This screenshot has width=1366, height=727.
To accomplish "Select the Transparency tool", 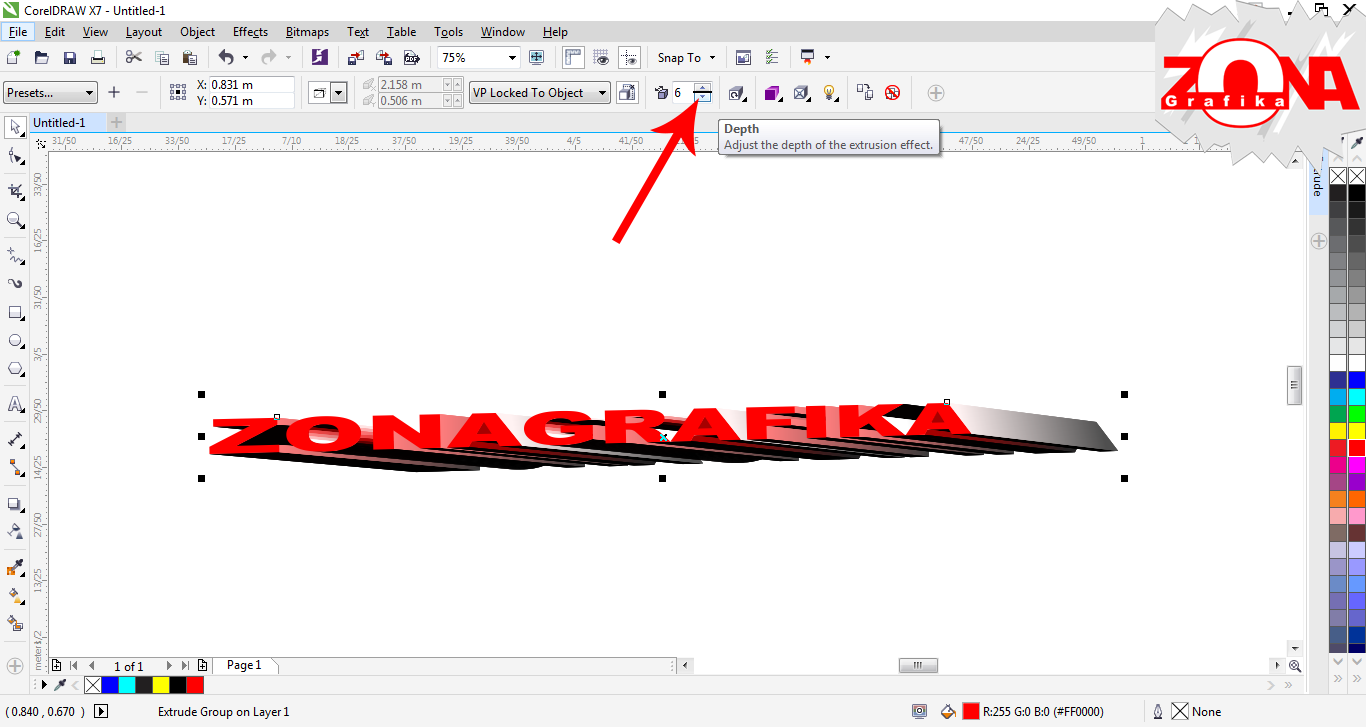I will [15, 532].
